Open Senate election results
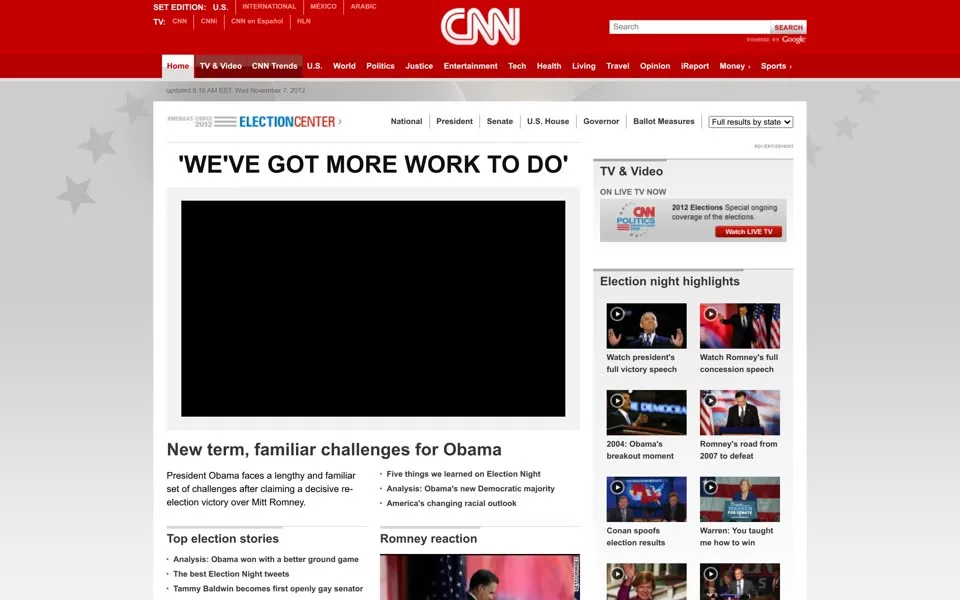 (500, 121)
